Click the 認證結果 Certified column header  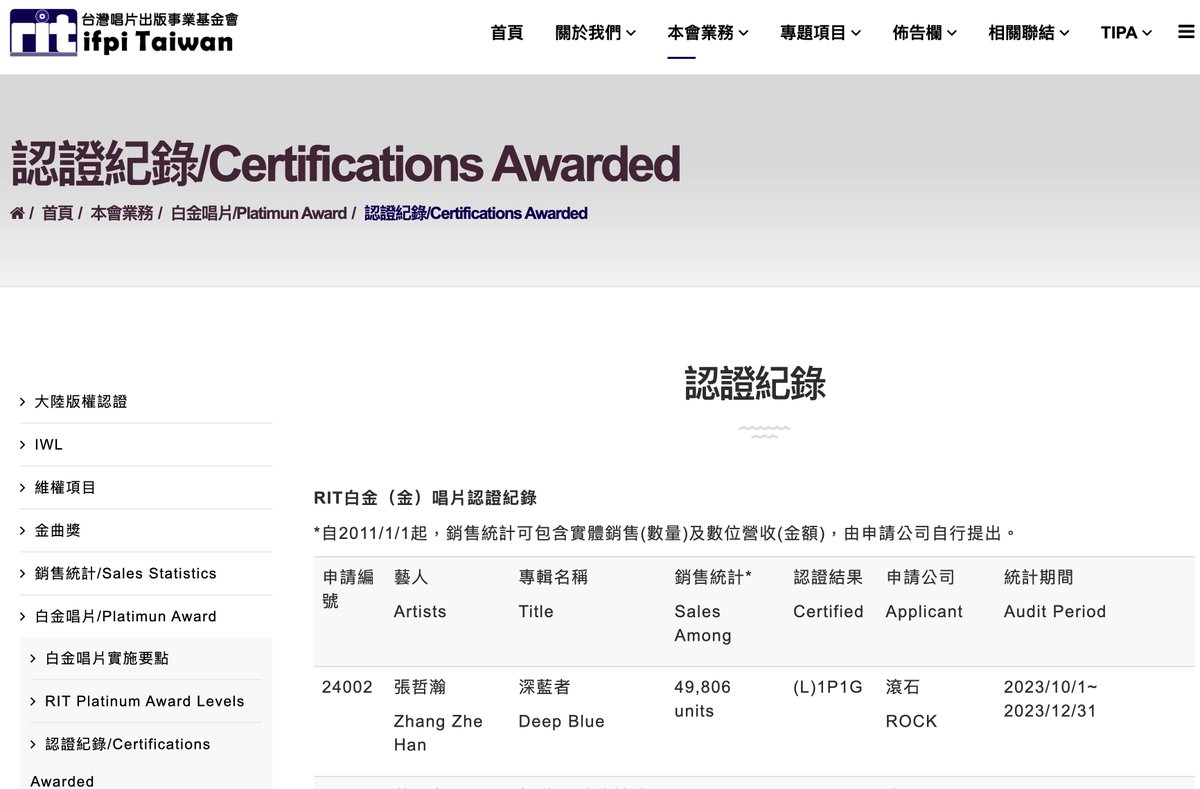(828, 595)
